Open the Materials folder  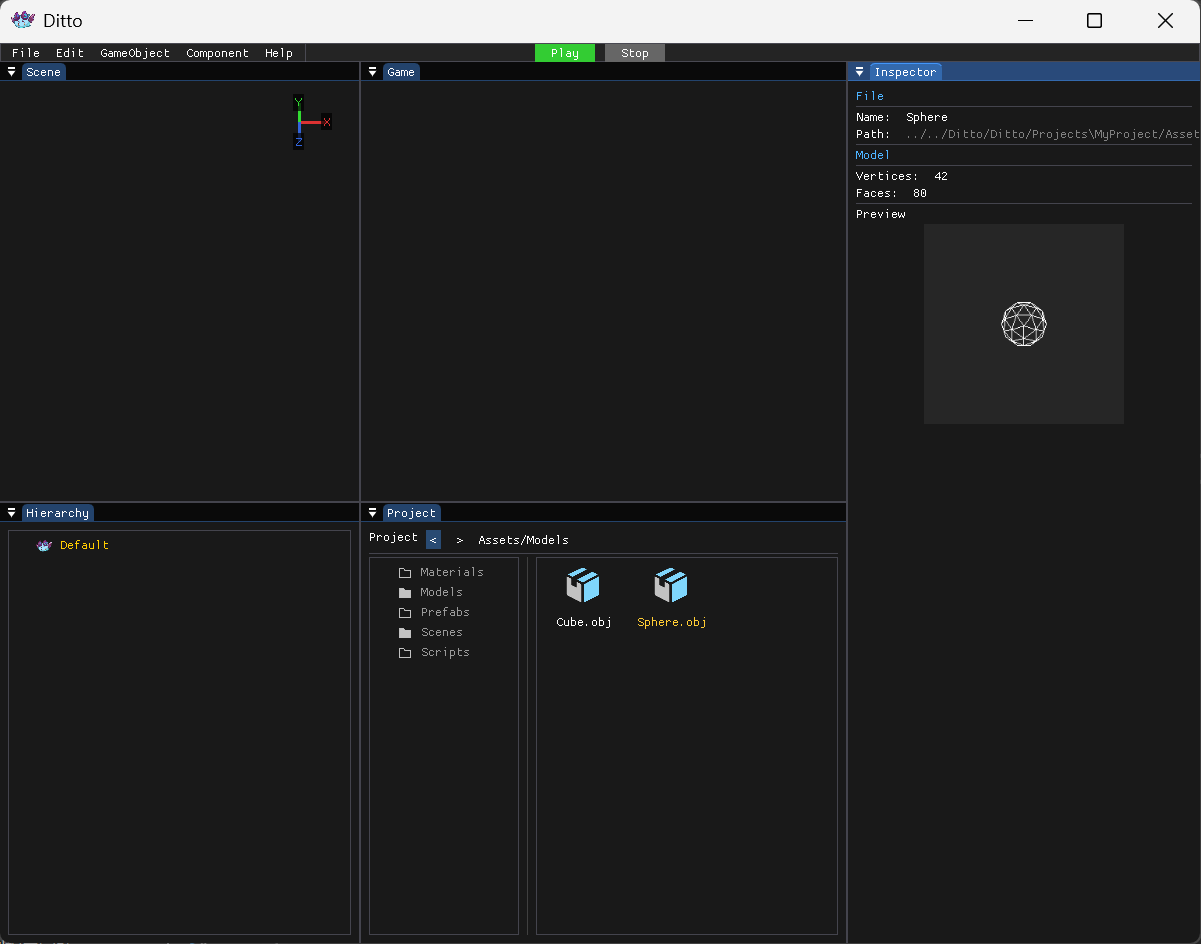point(452,572)
